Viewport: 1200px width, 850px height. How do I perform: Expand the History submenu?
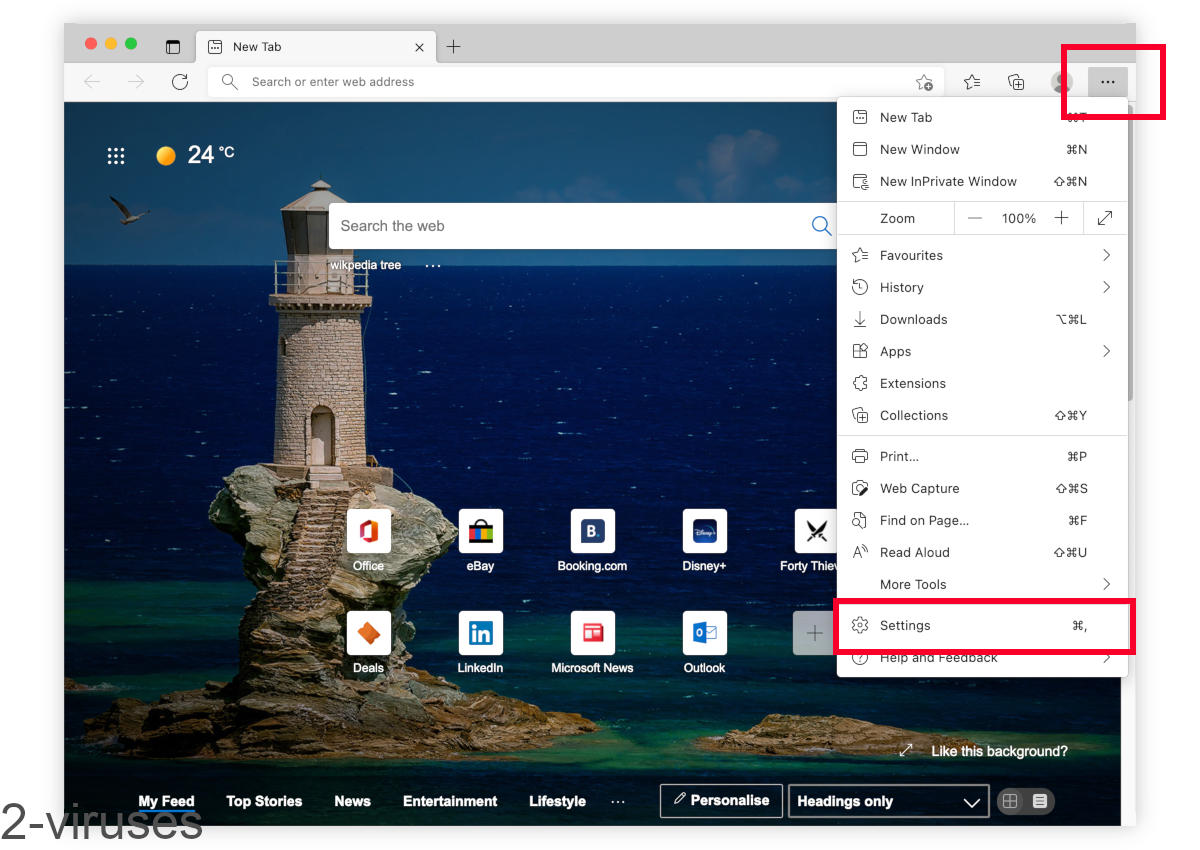tap(980, 287)
